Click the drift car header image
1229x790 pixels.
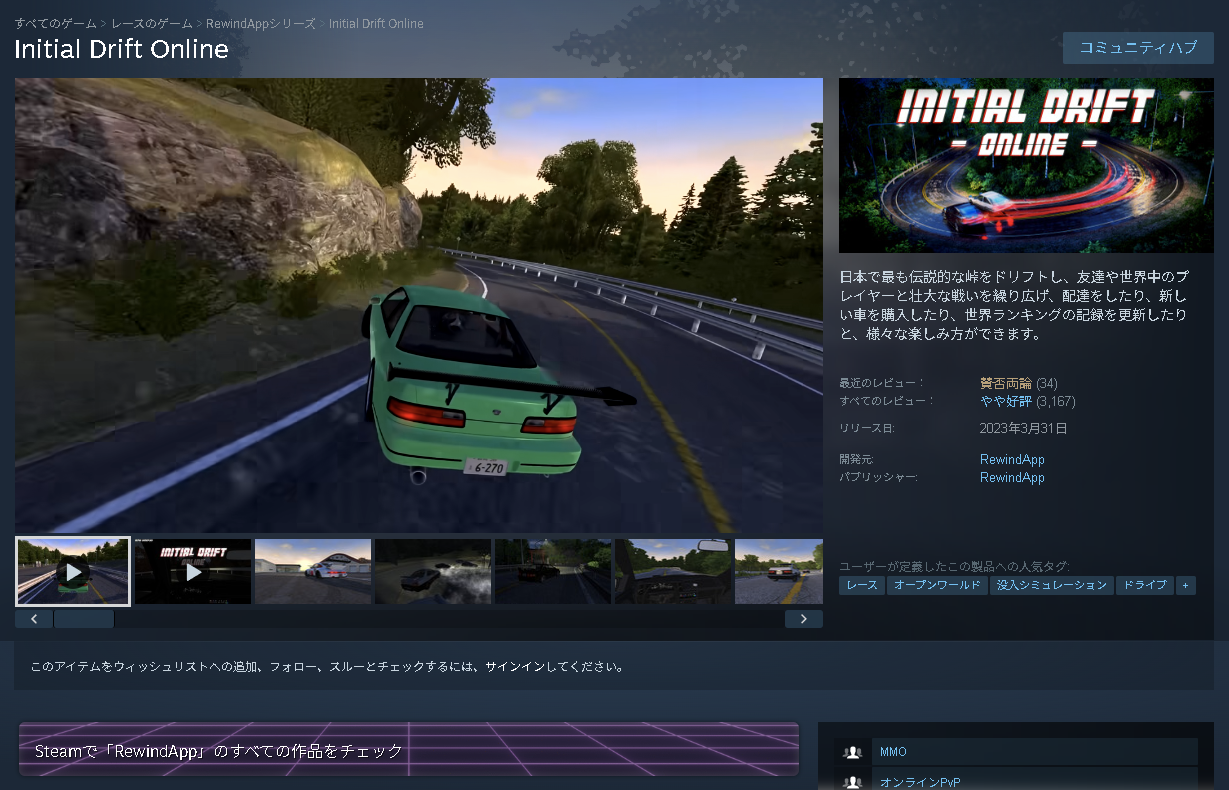pos(1026,165)
